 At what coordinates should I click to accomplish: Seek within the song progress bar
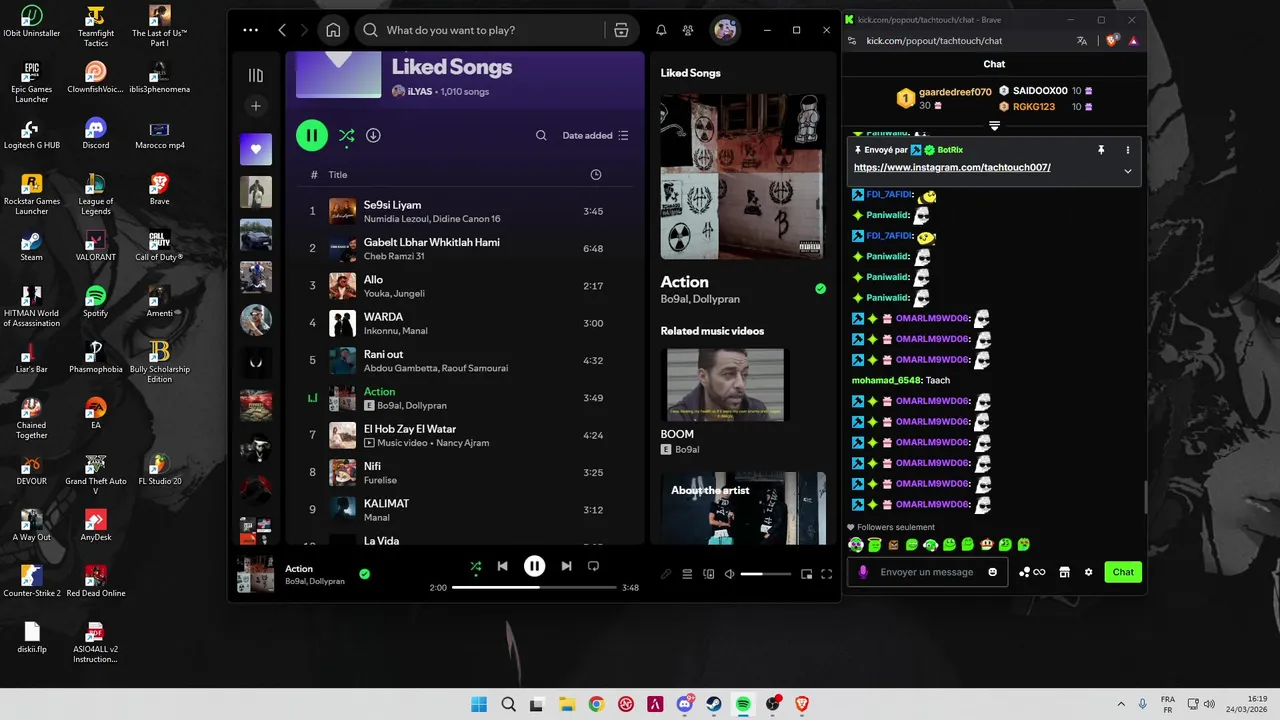[x=534, y=587]
